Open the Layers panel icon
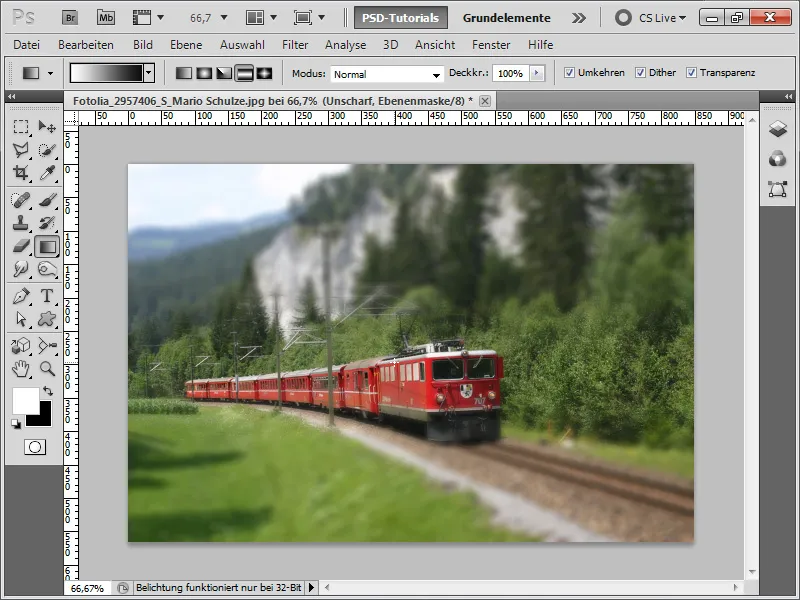 pos(778,128)
